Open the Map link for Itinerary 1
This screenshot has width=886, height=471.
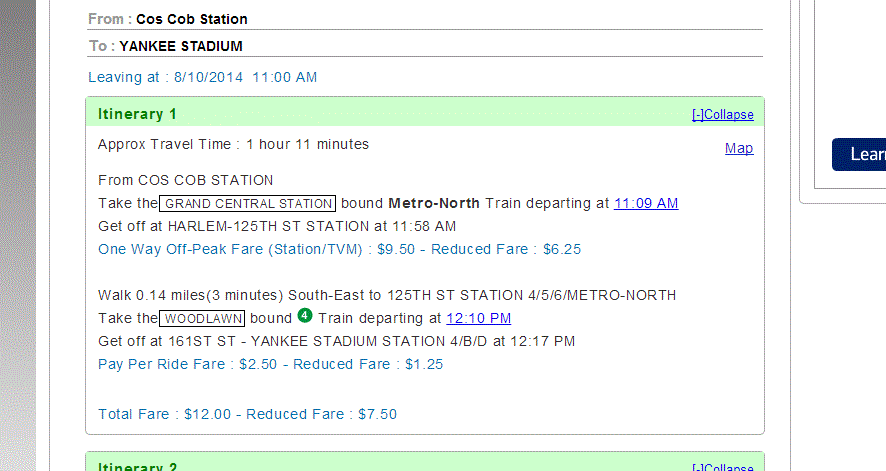click(739, 149)
